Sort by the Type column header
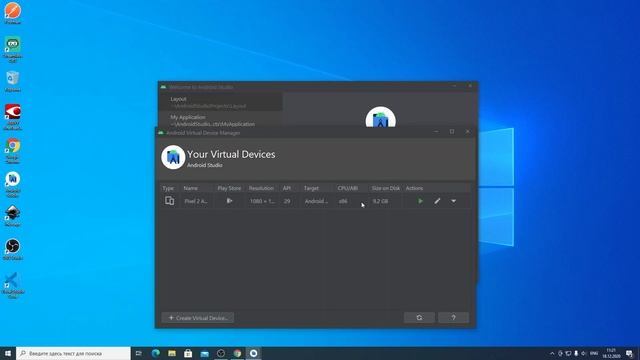Screen dimensions: 640x360 tap(168, 188)
